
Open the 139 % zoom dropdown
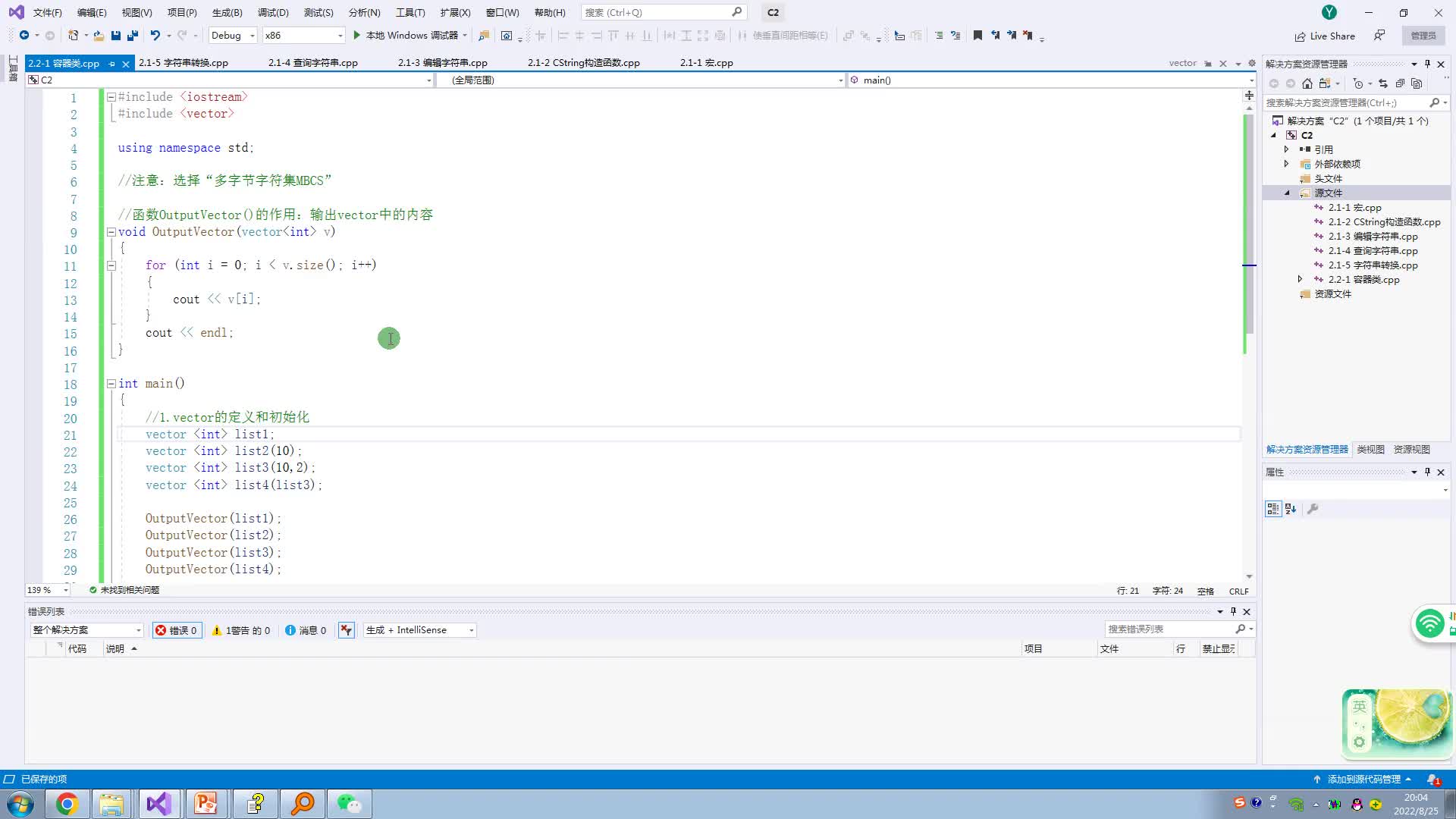click(48, 590)
